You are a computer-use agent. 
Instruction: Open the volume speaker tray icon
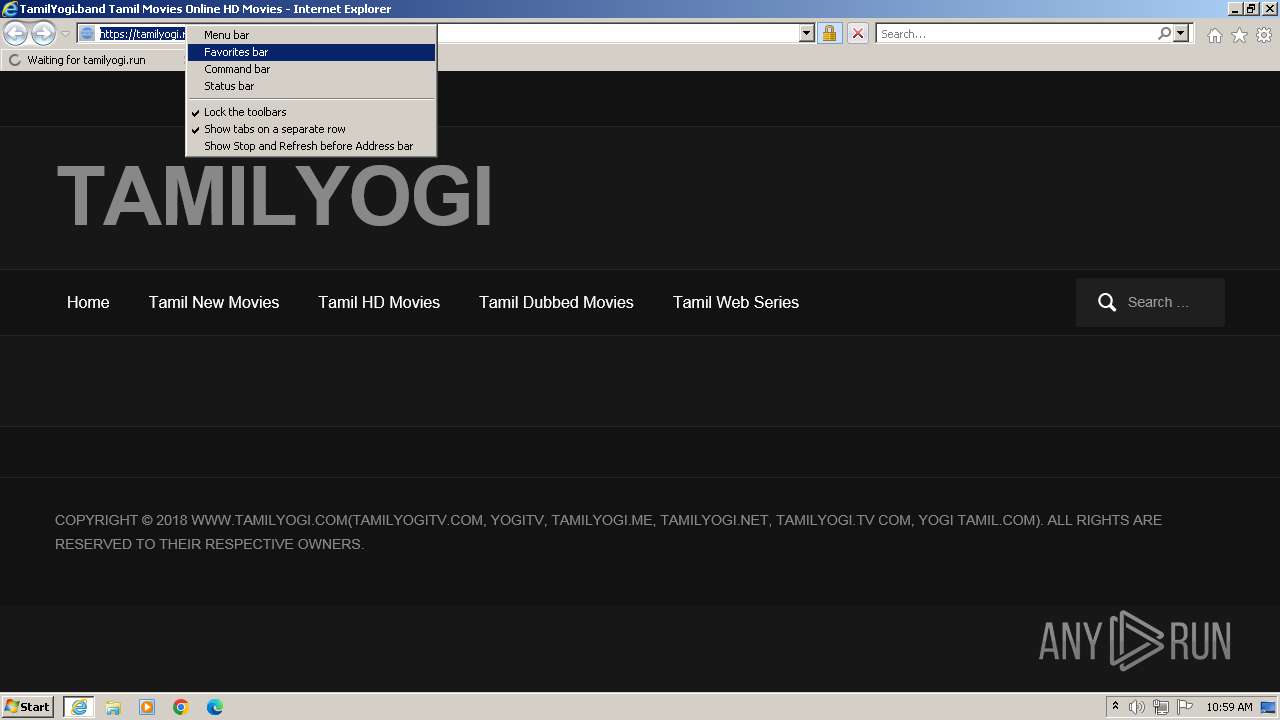1137,707
